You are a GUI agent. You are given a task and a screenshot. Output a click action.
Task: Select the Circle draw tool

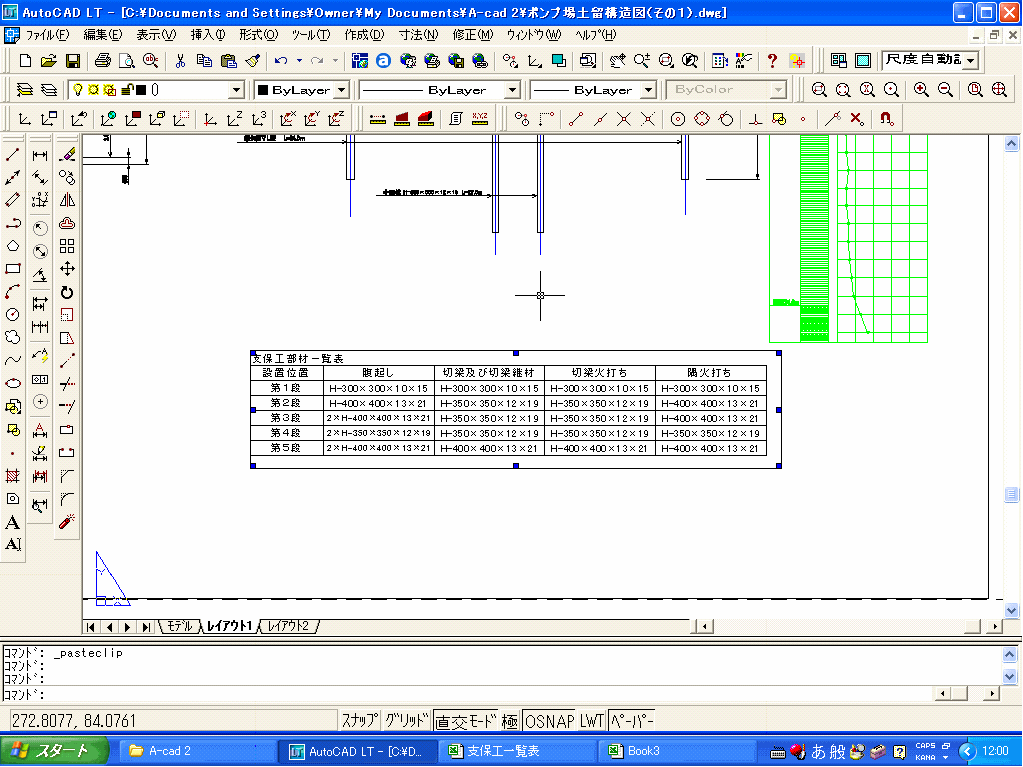tap(12, 314)
